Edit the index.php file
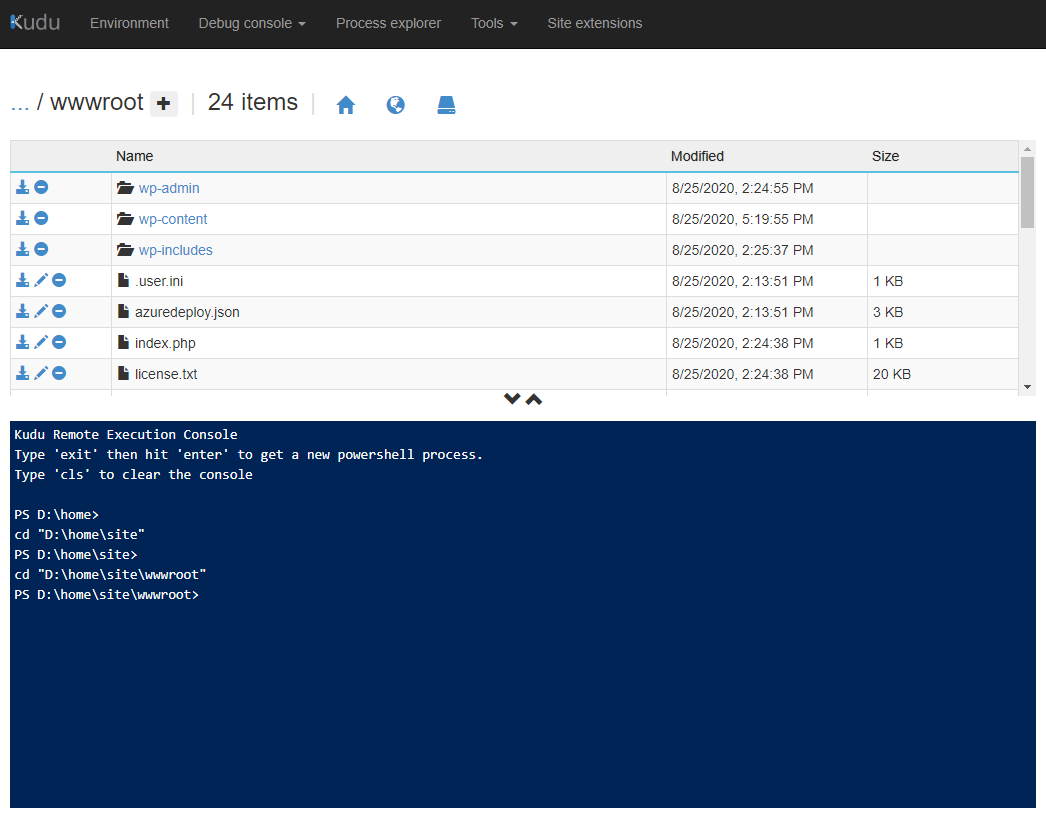The width and height of the screenshot is (1046, 817). click(41, 342)
